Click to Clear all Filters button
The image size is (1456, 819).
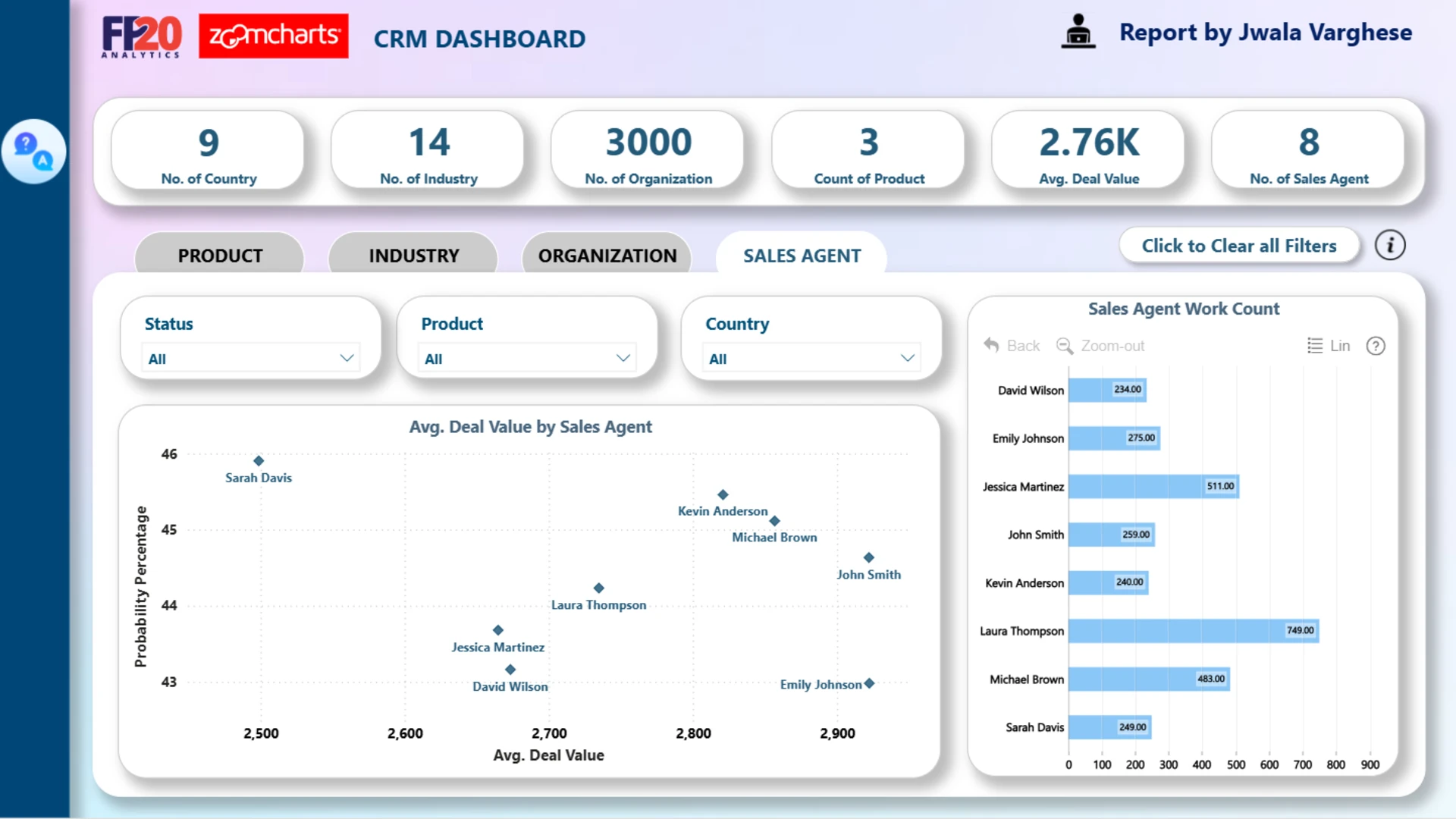(1239, 246)
